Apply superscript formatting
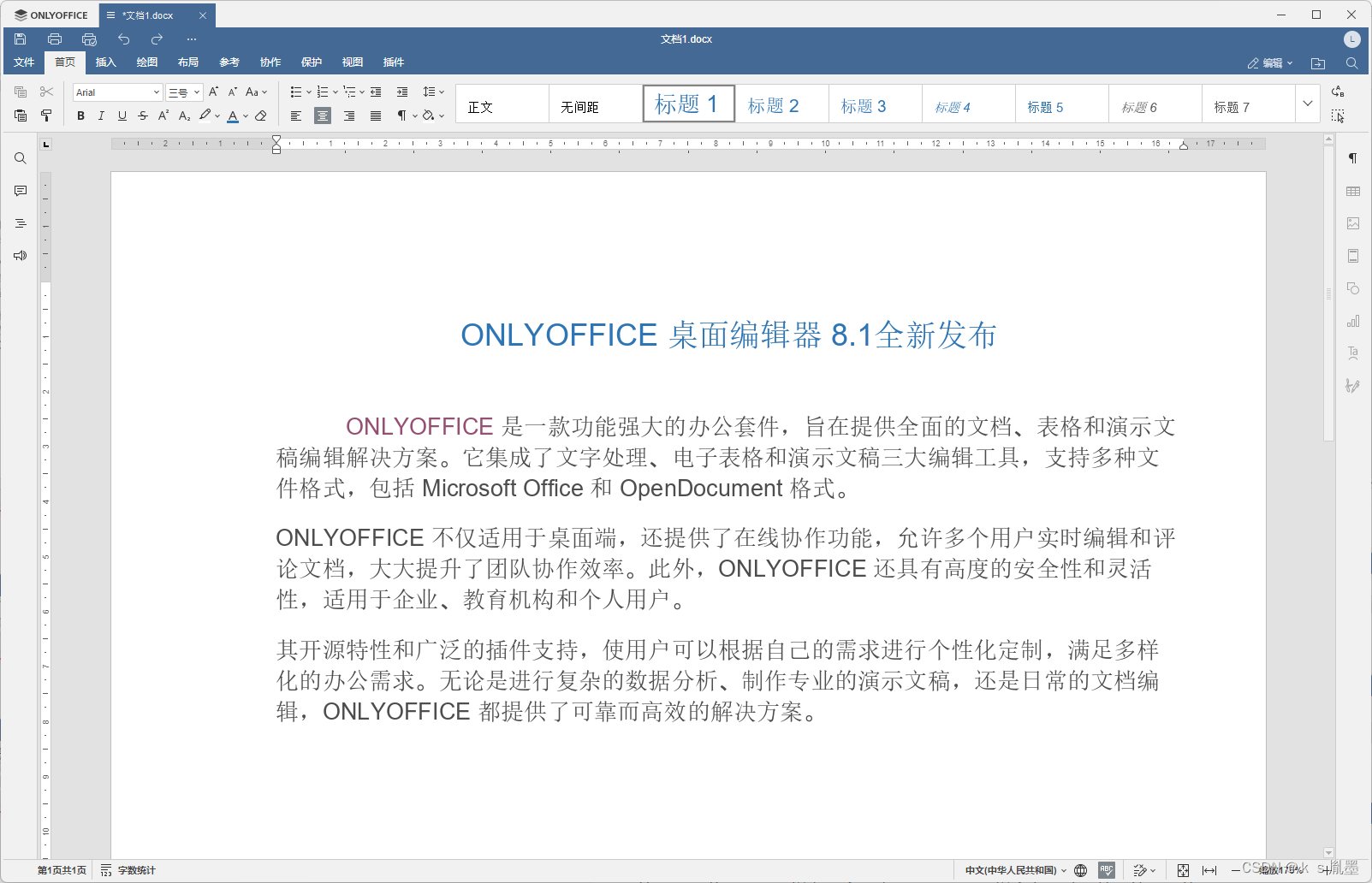1372x883 pixels. point(163,116)
